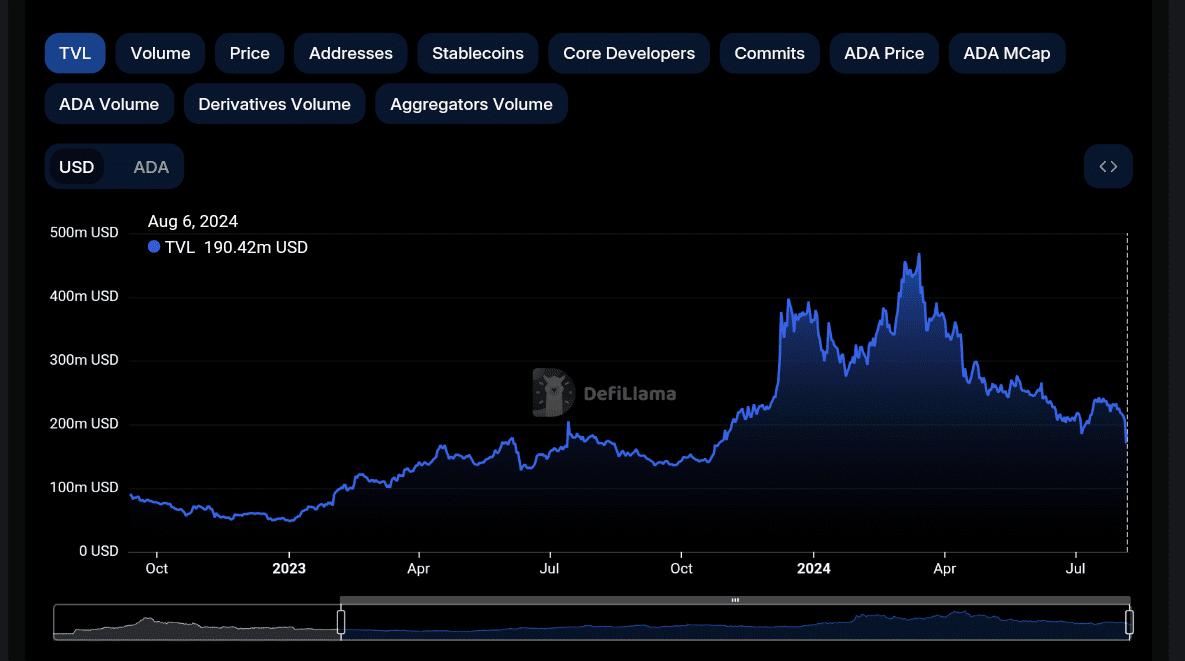Grab the middle brush grip dots
This screenshot has height=661, width=1185.
735,599
